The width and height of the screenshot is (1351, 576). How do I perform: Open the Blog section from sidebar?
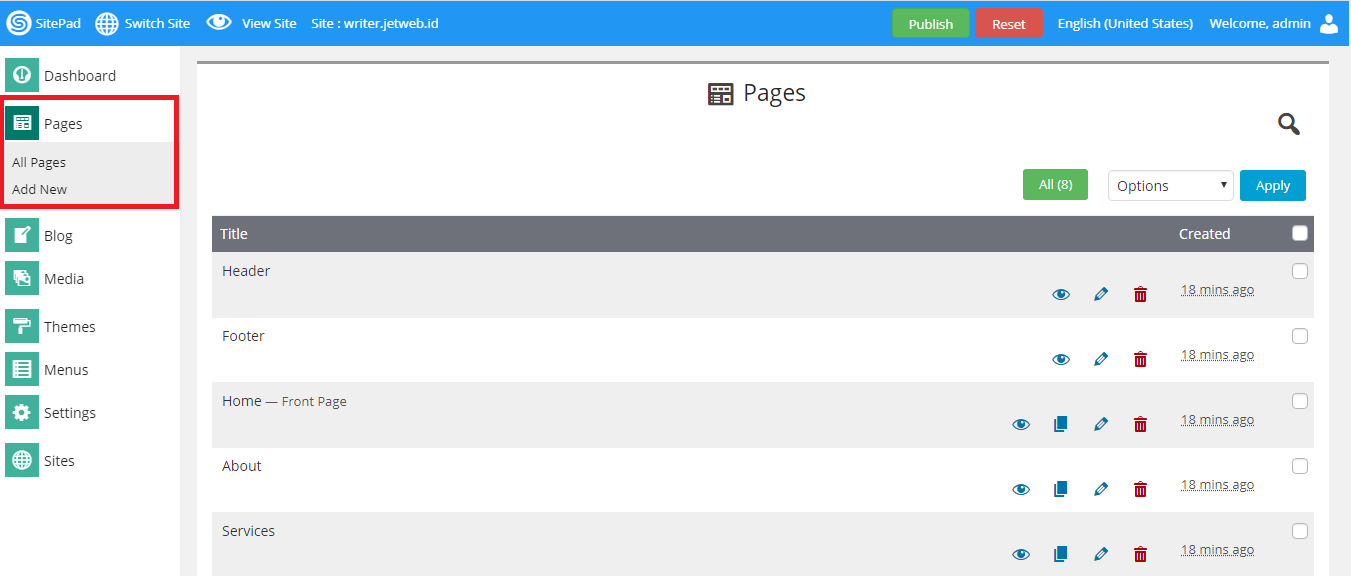[58, 234]
